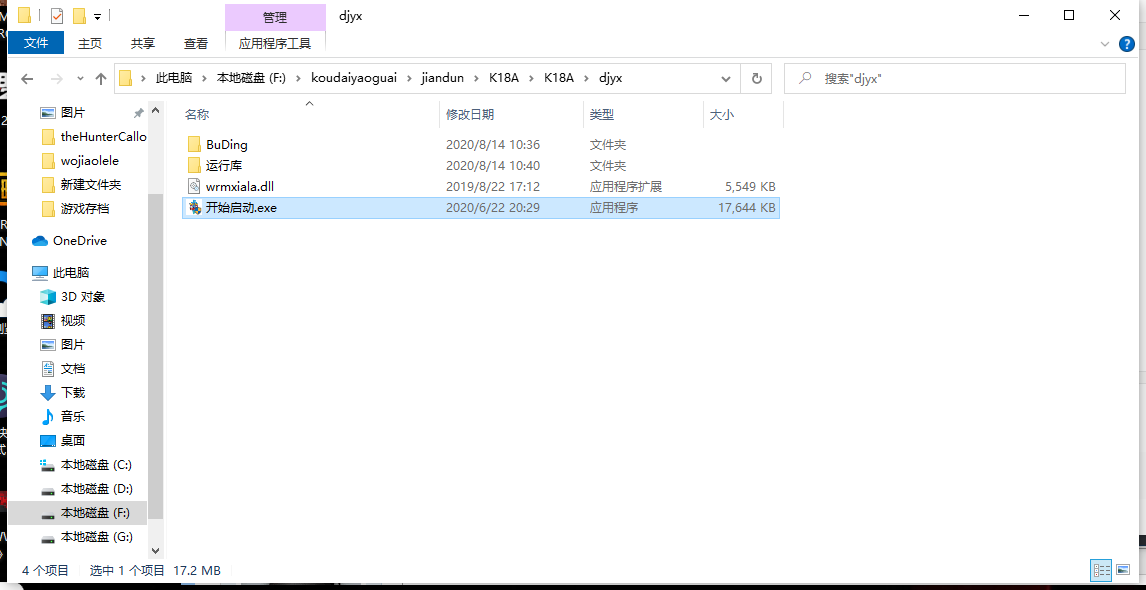This screenshot has width=1146, height=590.
Task: Go forward with the right arrow button
Action: pos(56,78)
